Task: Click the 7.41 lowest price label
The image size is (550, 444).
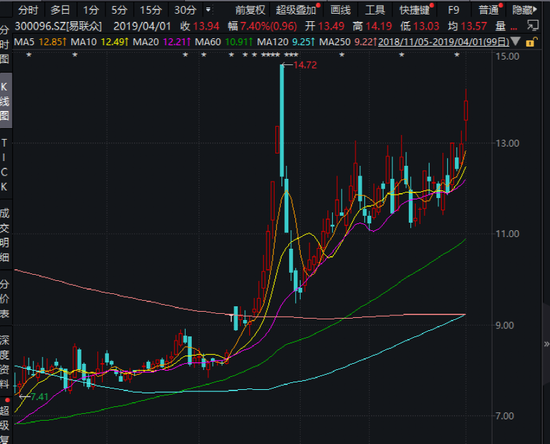Action: [x=39, y=397]
